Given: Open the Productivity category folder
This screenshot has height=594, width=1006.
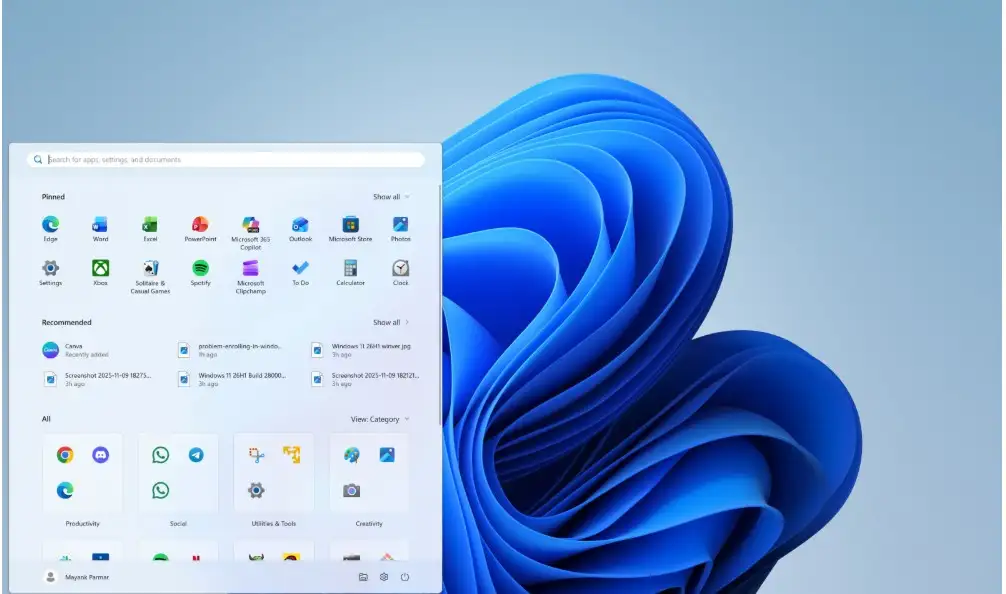Looking at the screenshot, I should pyautogui.click(x=83, y=475).
